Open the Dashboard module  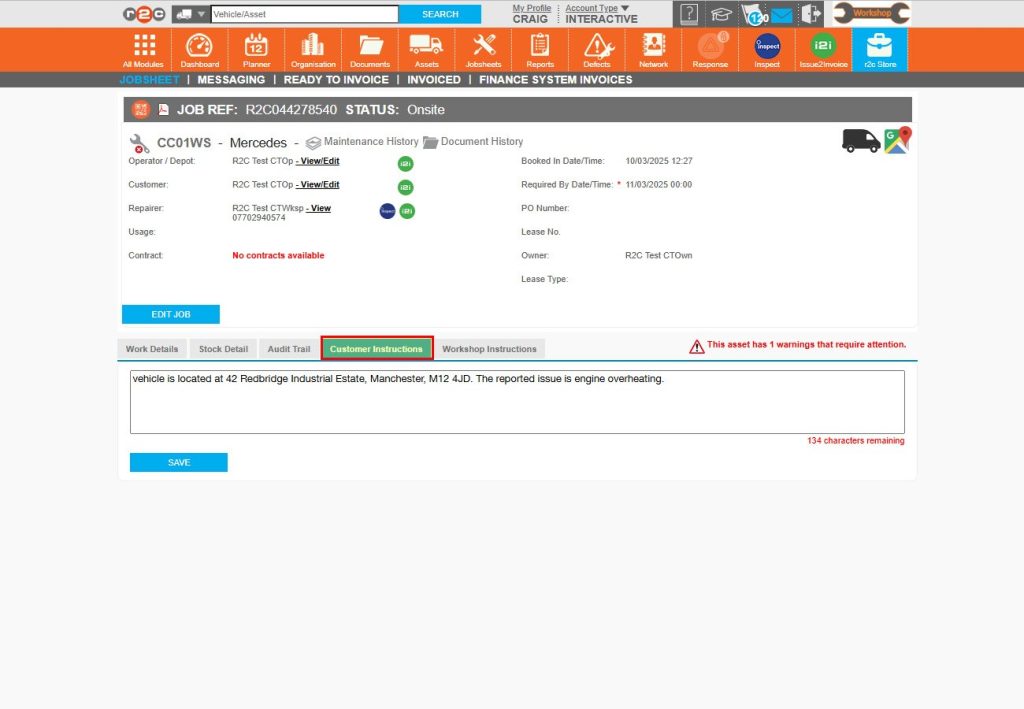click(199, 48)
